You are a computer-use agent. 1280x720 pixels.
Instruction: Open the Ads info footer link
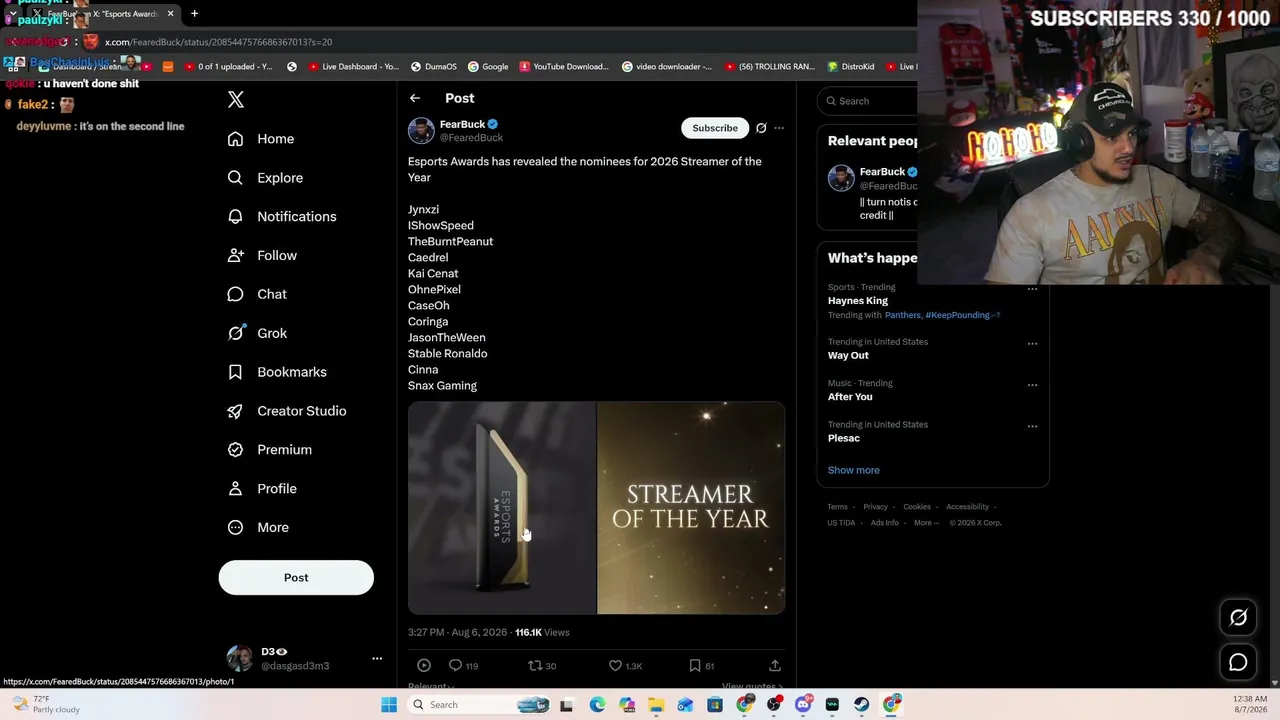pos(884,523)
